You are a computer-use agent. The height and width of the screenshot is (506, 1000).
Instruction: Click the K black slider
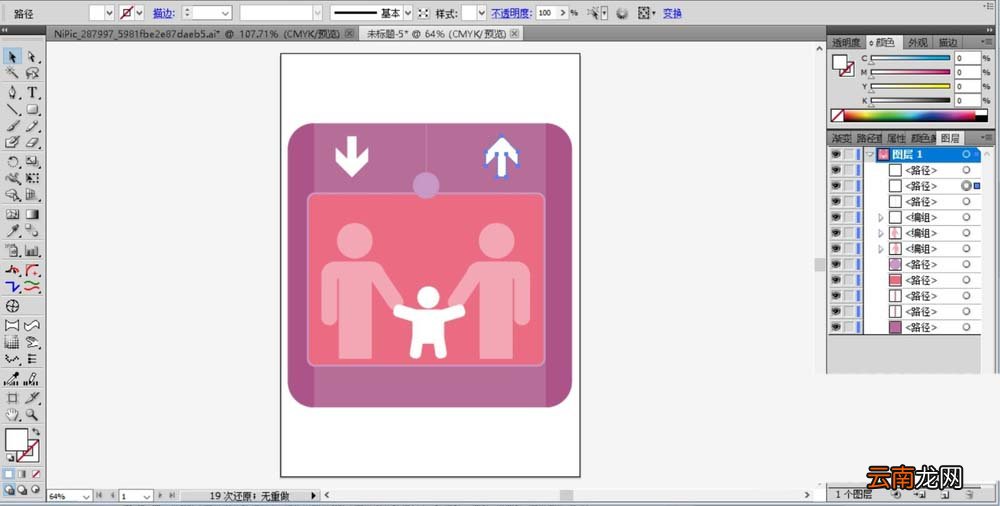(911, 100)
